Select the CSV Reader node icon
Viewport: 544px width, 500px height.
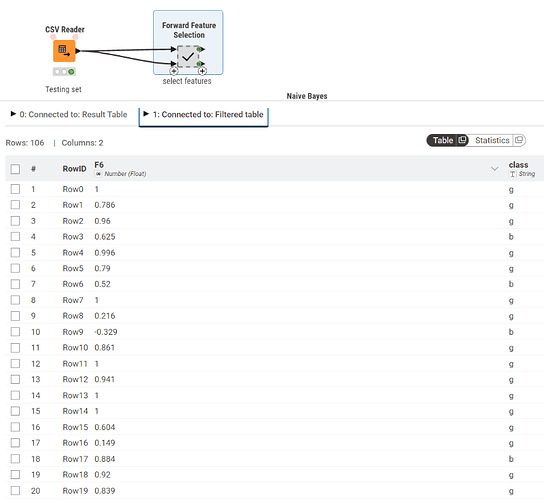[x=64, y=51]
